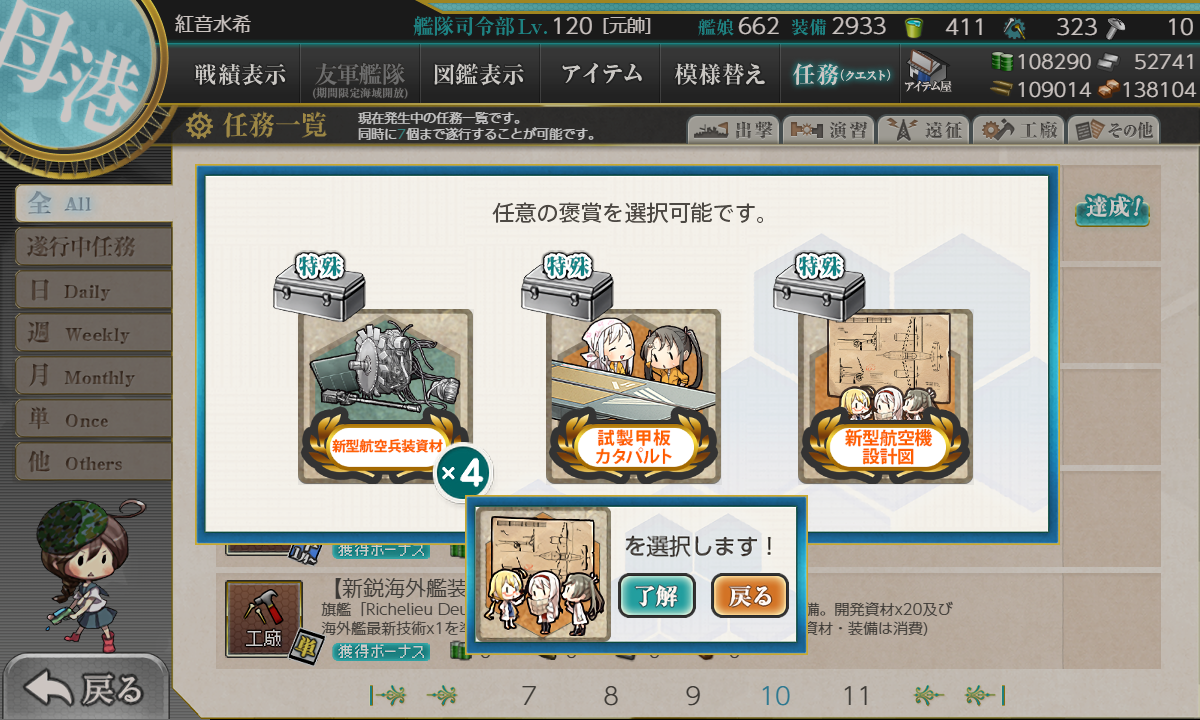Screen dimensions: 1200x720
Task: Open the アイテム屋 shop icon
Action: point(928,72)
